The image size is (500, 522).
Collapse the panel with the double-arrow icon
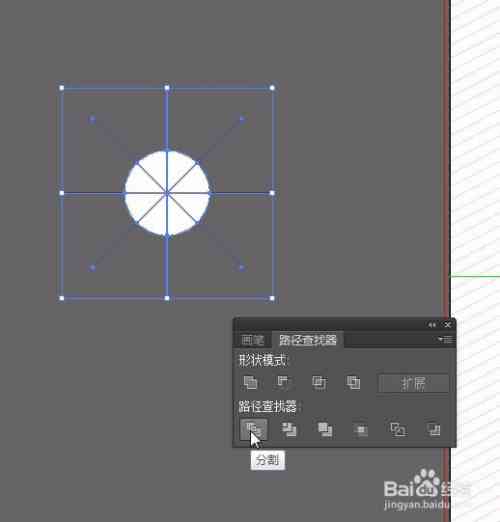coord(432,324)
